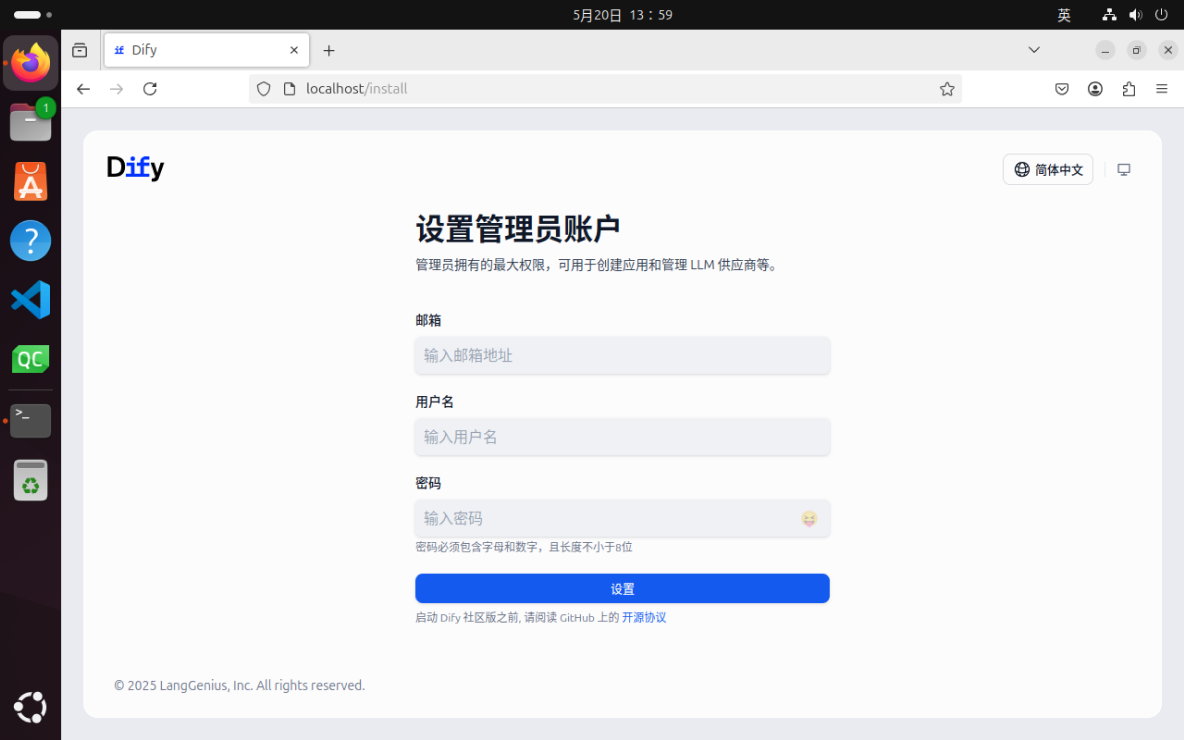Go back using the browser back arrow

83,89
